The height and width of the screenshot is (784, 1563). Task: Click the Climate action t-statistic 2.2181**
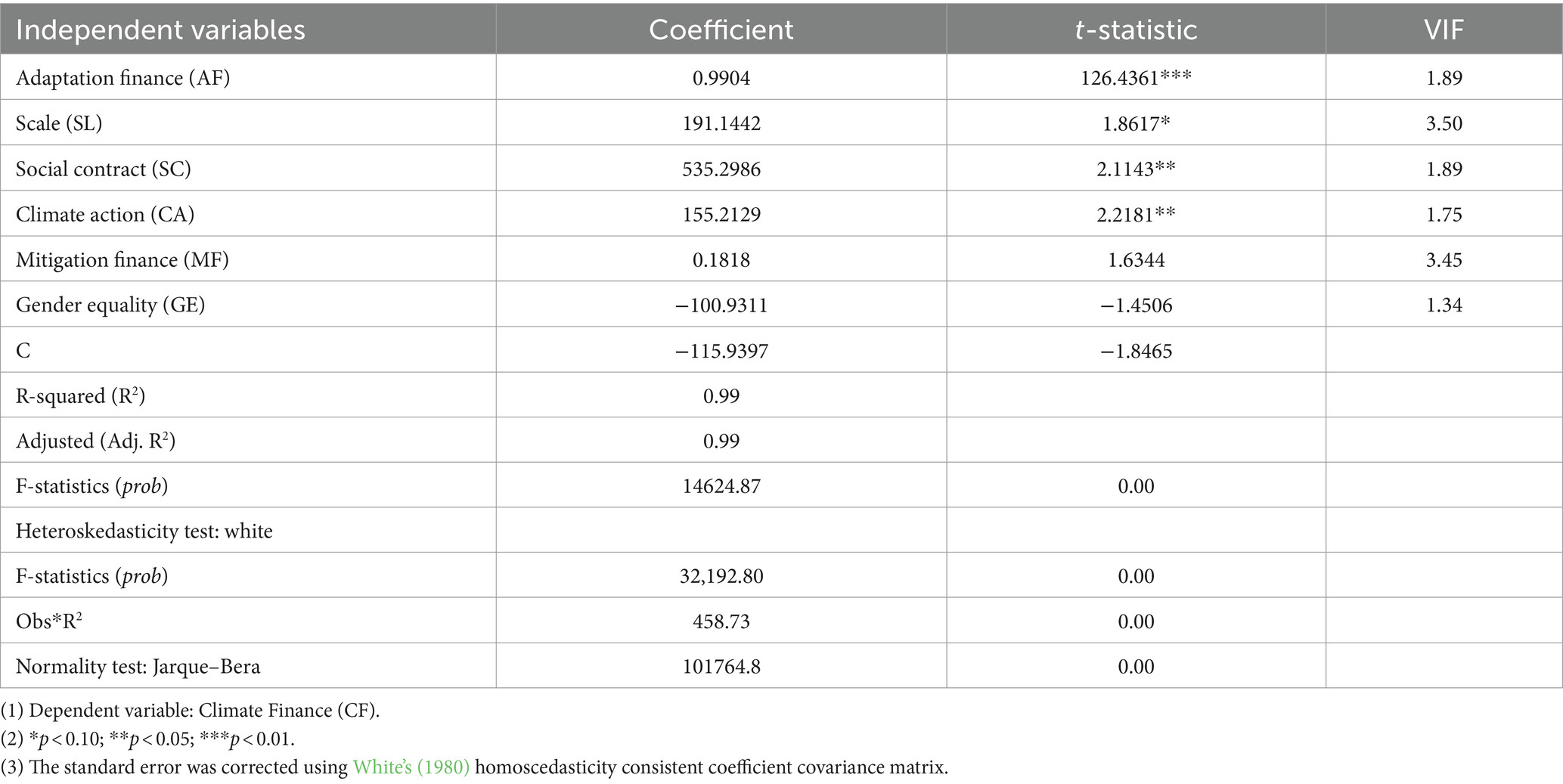(x=1136, y=214)
